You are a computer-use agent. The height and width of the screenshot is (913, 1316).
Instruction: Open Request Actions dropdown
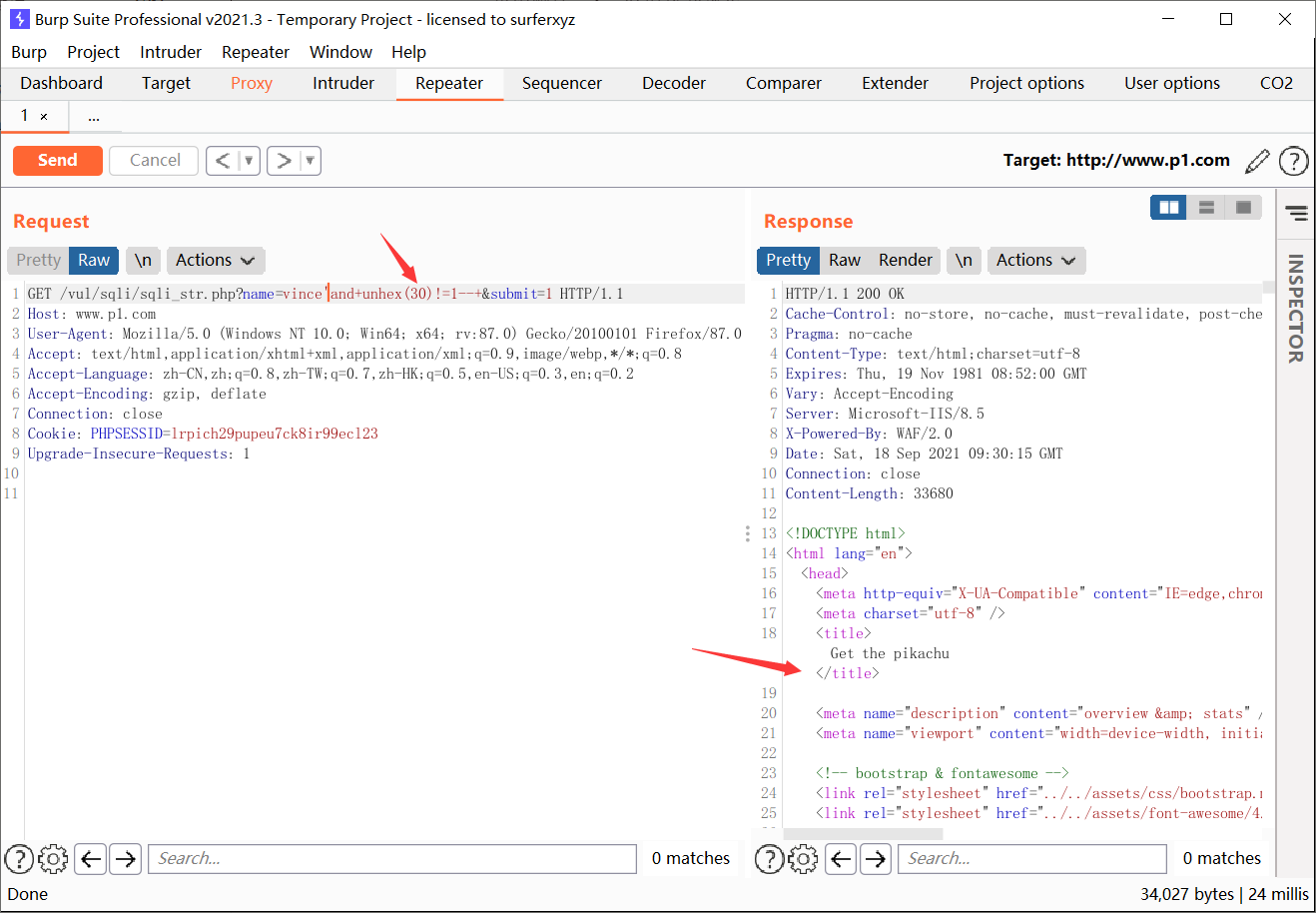point(215,260)
